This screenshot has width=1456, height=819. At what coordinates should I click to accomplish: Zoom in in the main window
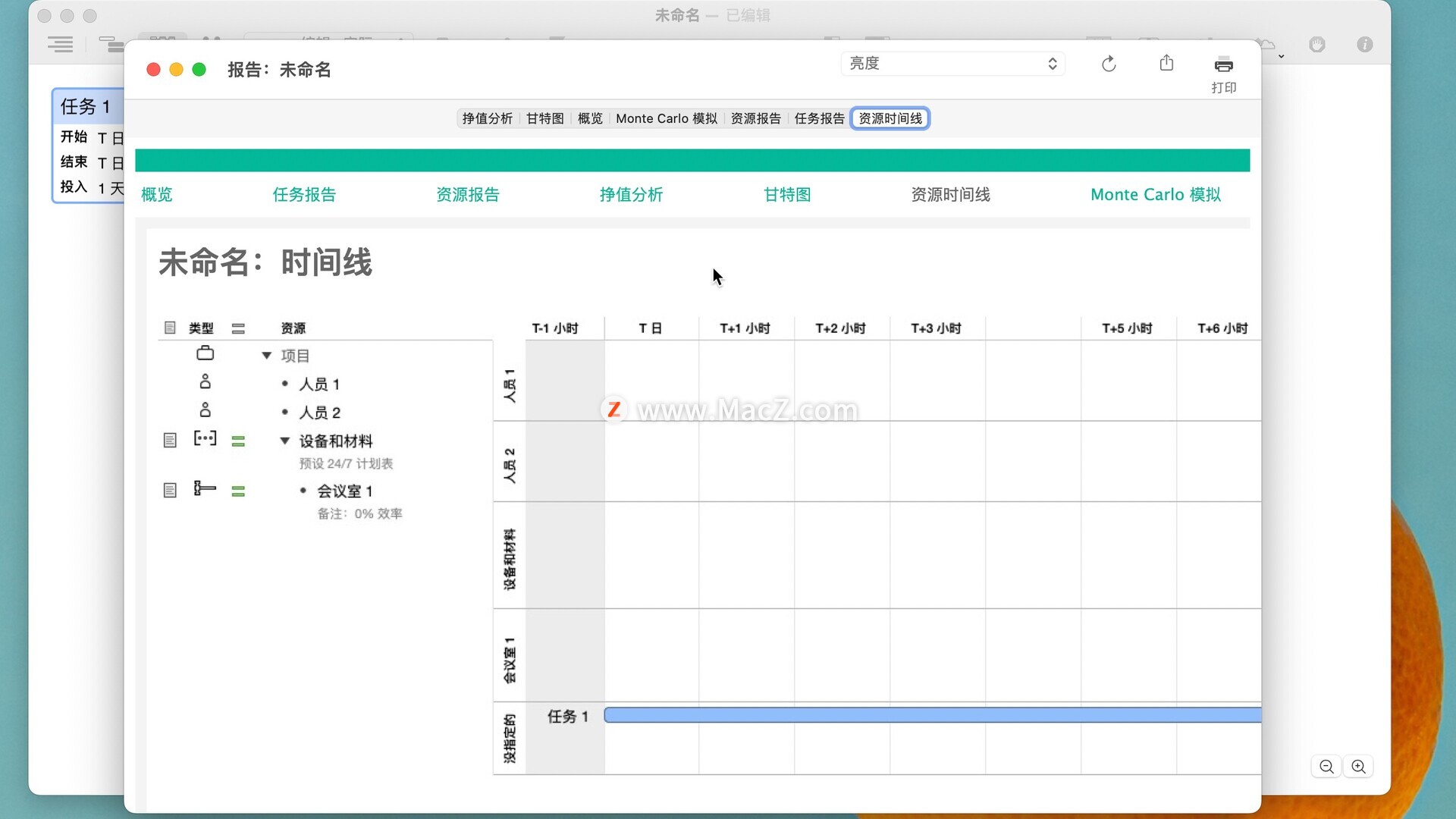click(1358, 767)
